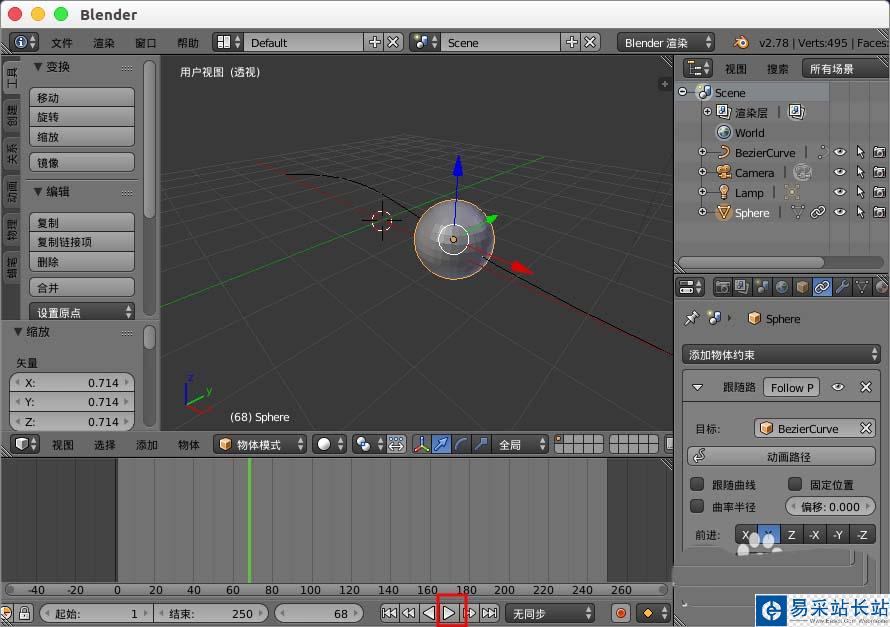Jump to previous keyframe
Screen dimensions: 890x627
409,613
